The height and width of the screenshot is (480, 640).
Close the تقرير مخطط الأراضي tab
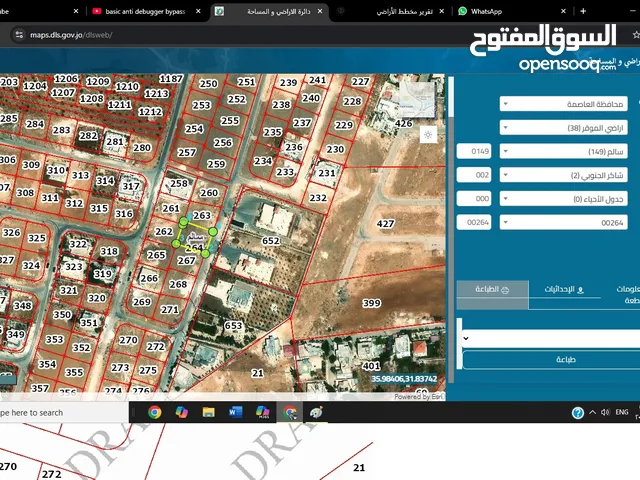click(x=442, y=11)
